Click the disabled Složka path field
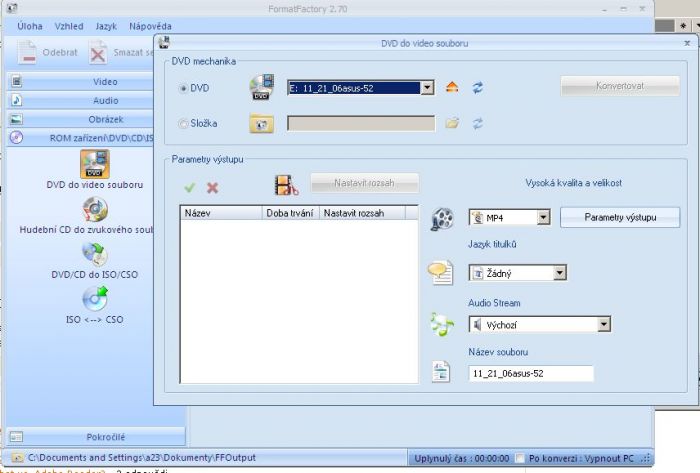The height and width of the screenshot is (473, 700). [361, 124]
